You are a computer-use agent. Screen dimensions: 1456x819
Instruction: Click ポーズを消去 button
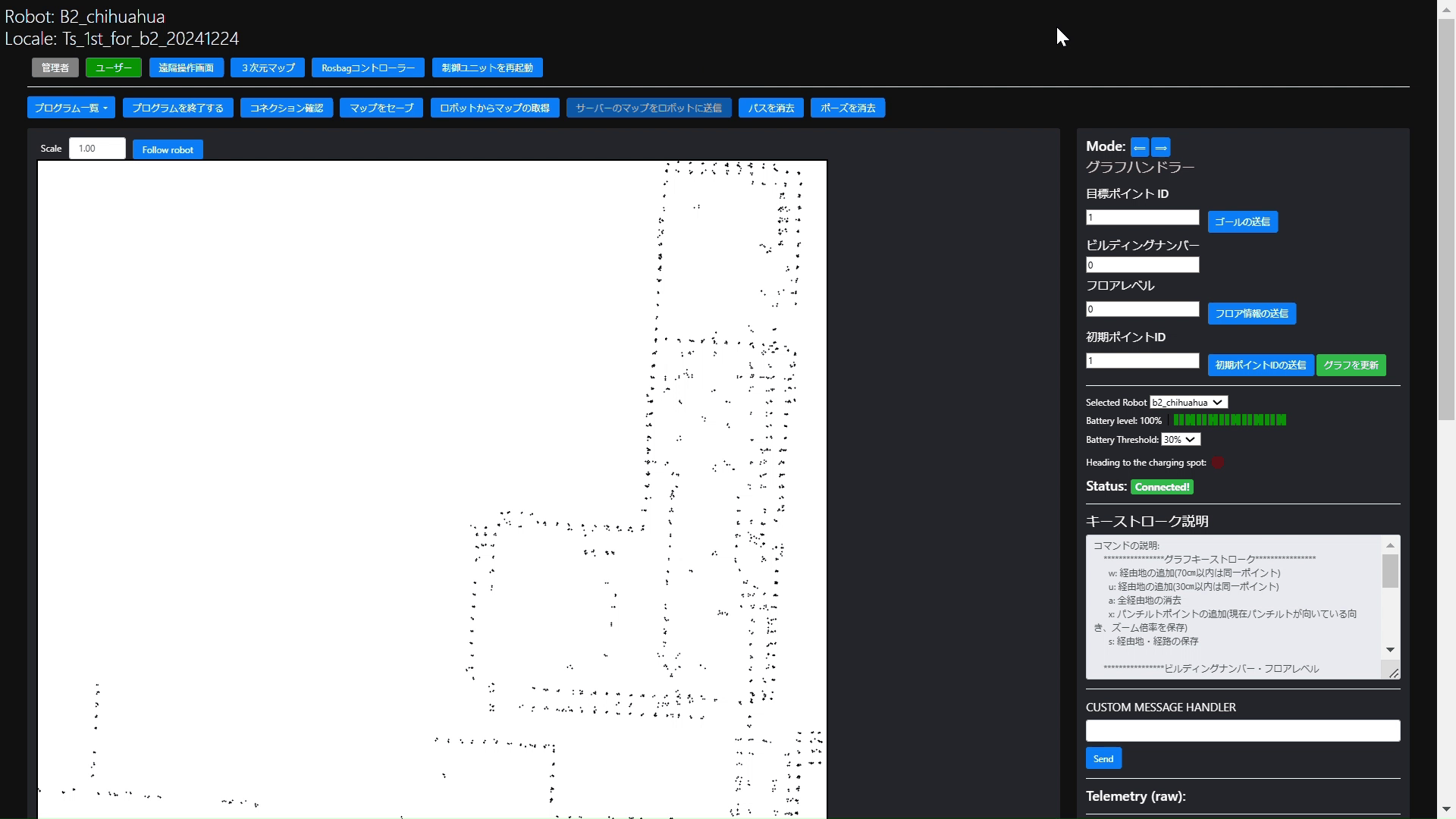tap(847, 108)
